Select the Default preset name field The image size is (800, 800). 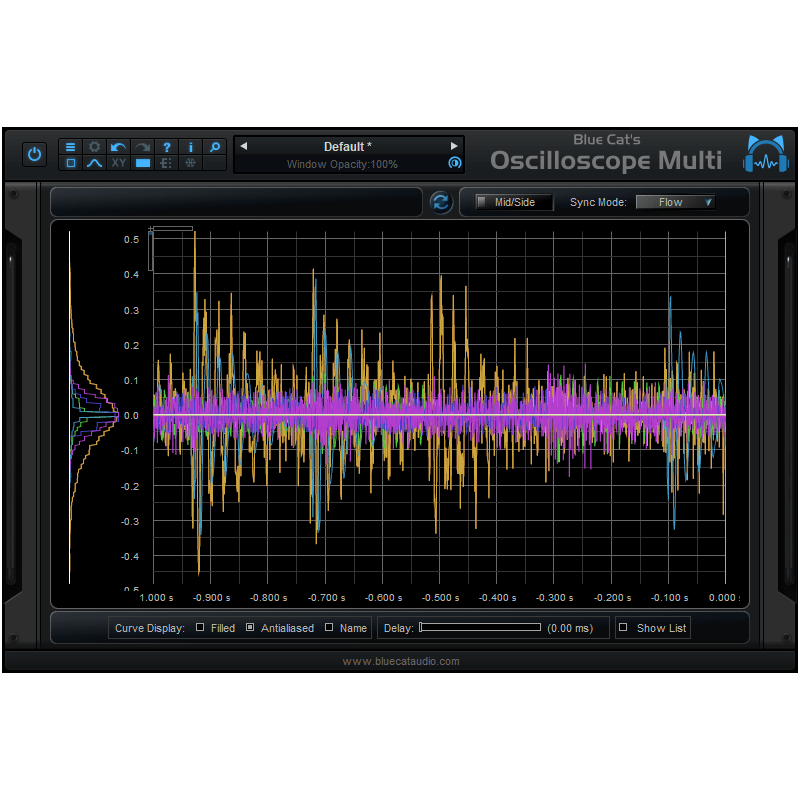coord(348,146)
